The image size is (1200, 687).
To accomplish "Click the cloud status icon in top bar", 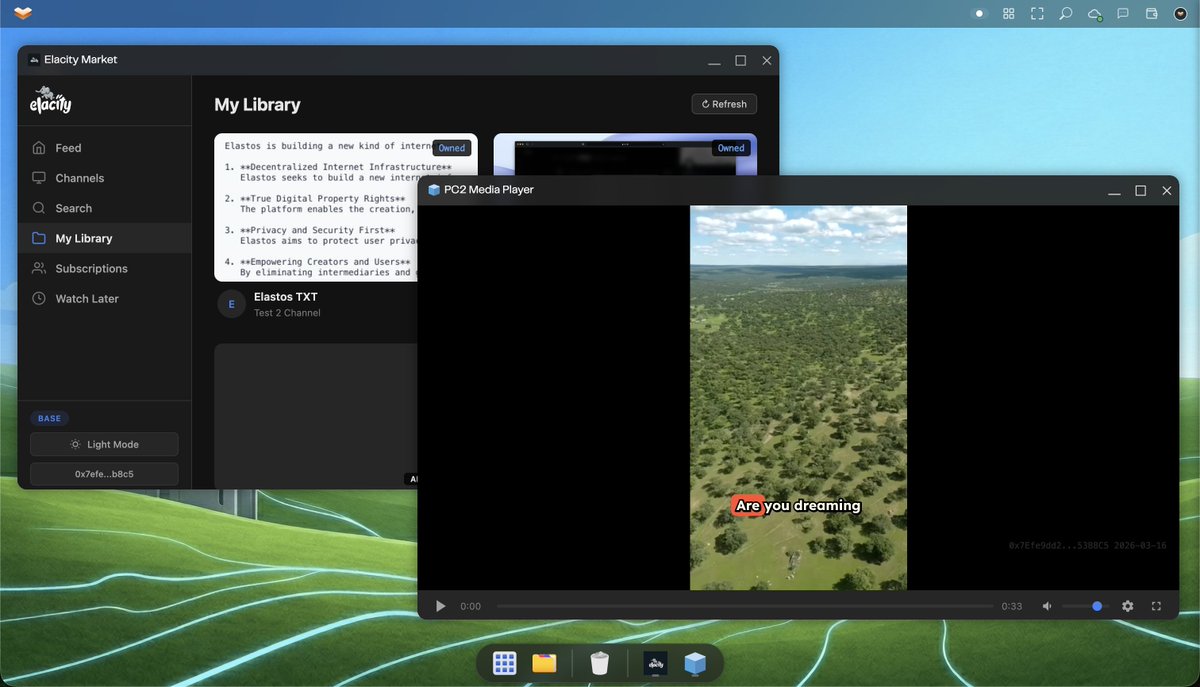I will [x=1095, y=14].
